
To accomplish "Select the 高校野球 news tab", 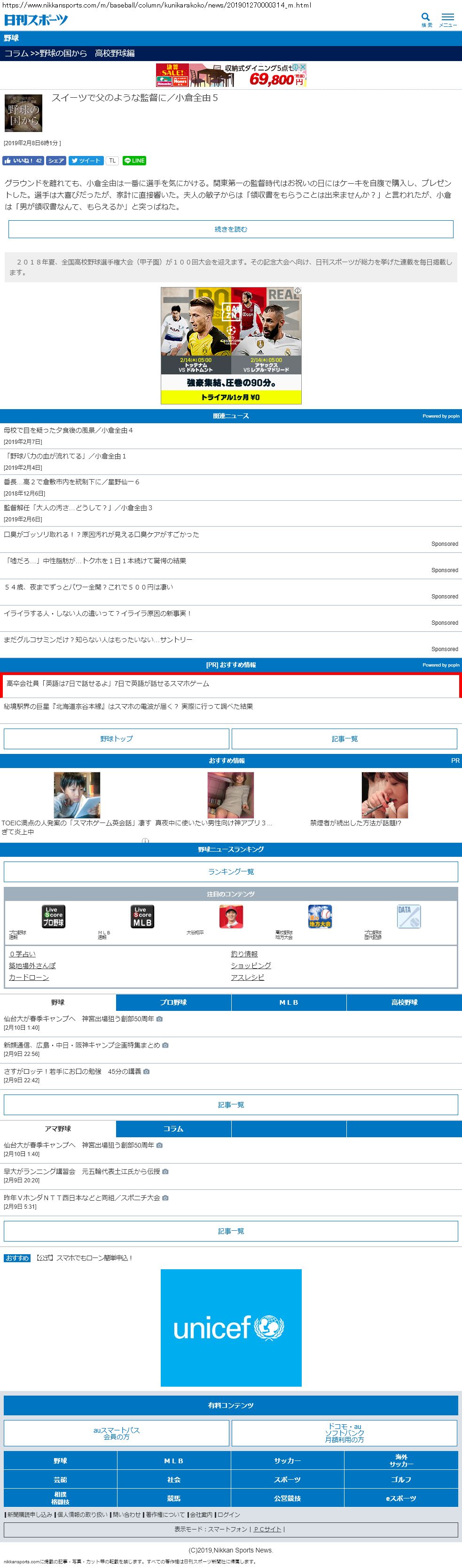I will pyautogui.click(x=404, y=1002).
